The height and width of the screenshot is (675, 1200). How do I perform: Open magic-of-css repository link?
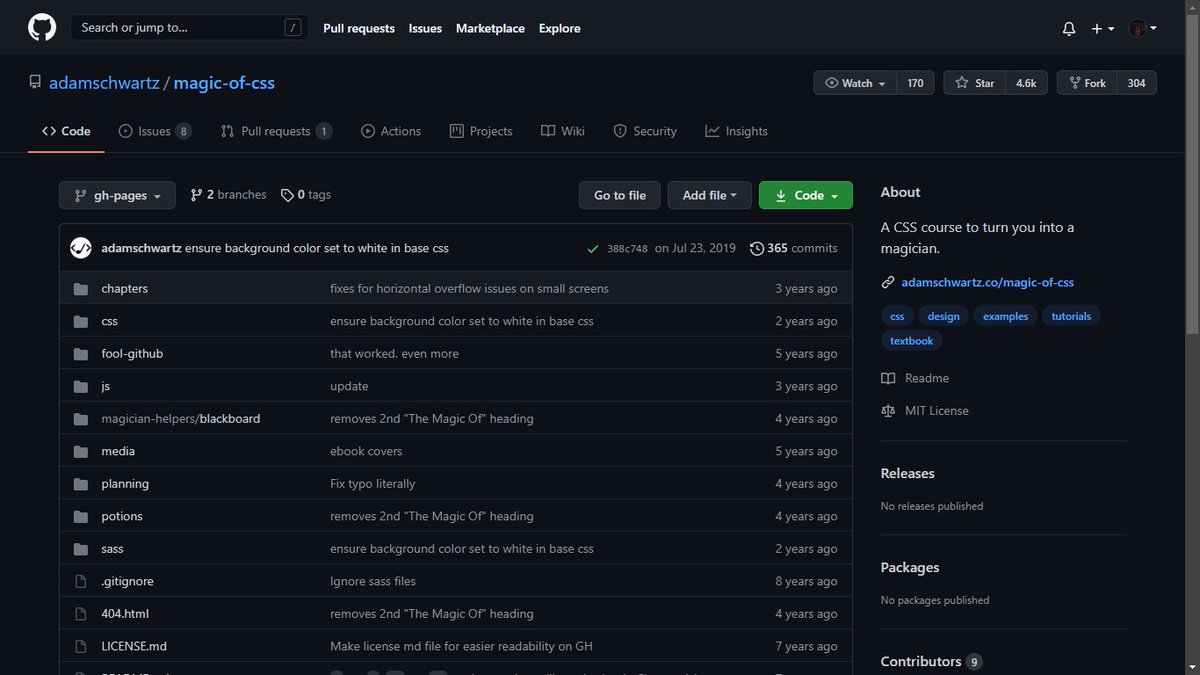click(224, 83)
